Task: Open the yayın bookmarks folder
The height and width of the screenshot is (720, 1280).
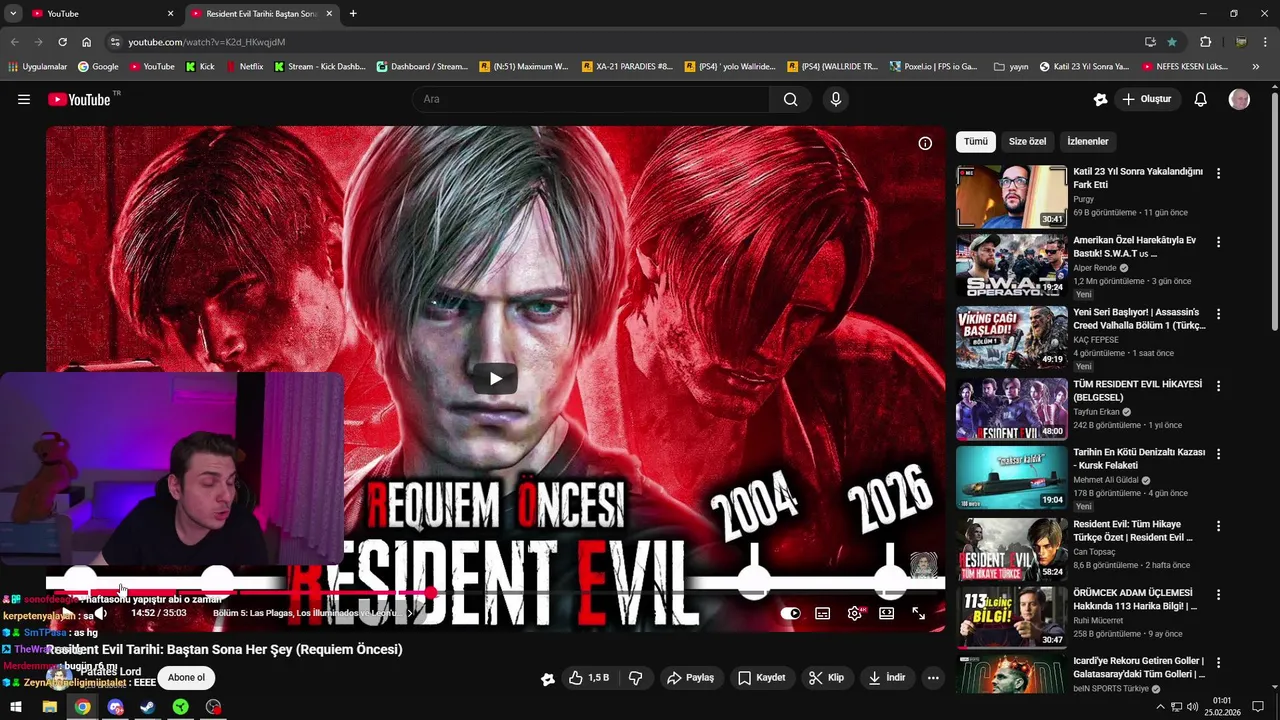Action: pos(1010,67)
